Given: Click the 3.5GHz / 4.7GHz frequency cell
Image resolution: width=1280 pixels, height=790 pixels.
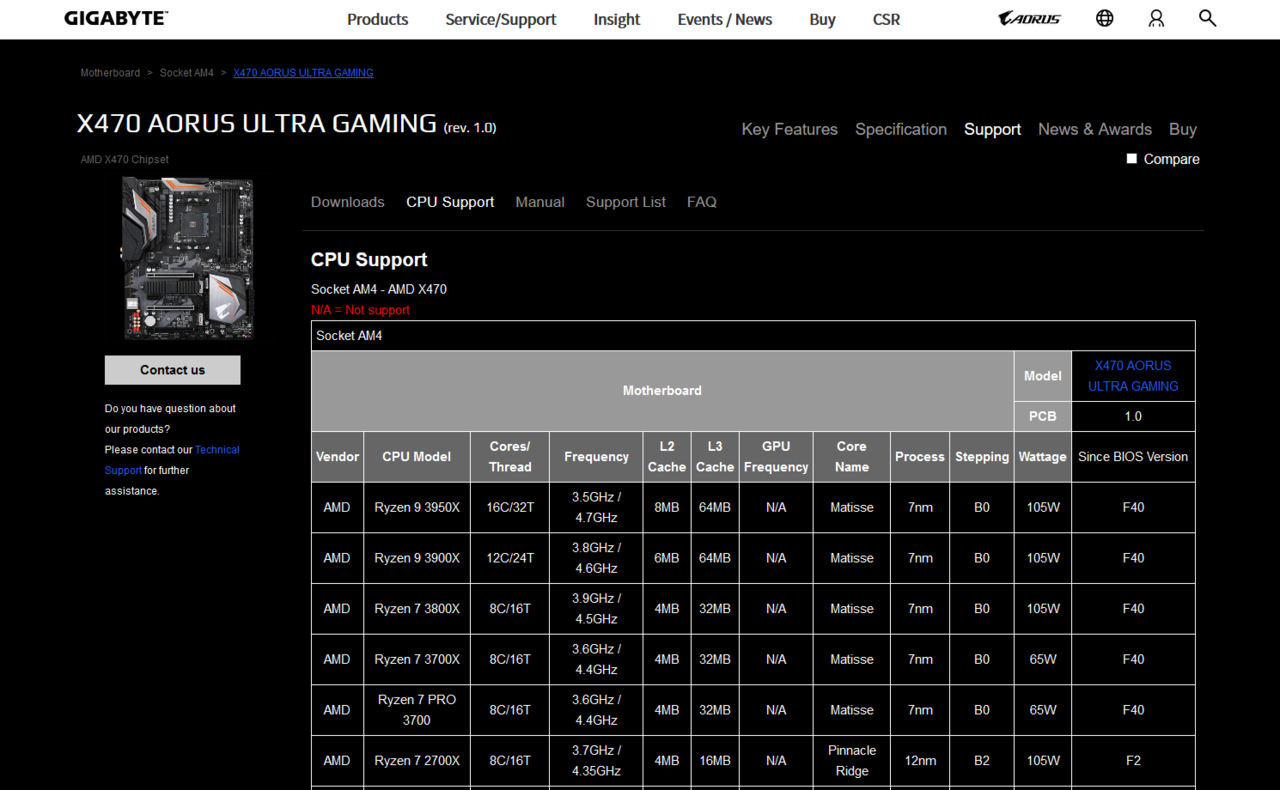Looking at the screenshot, I should [x=596, y=508].
